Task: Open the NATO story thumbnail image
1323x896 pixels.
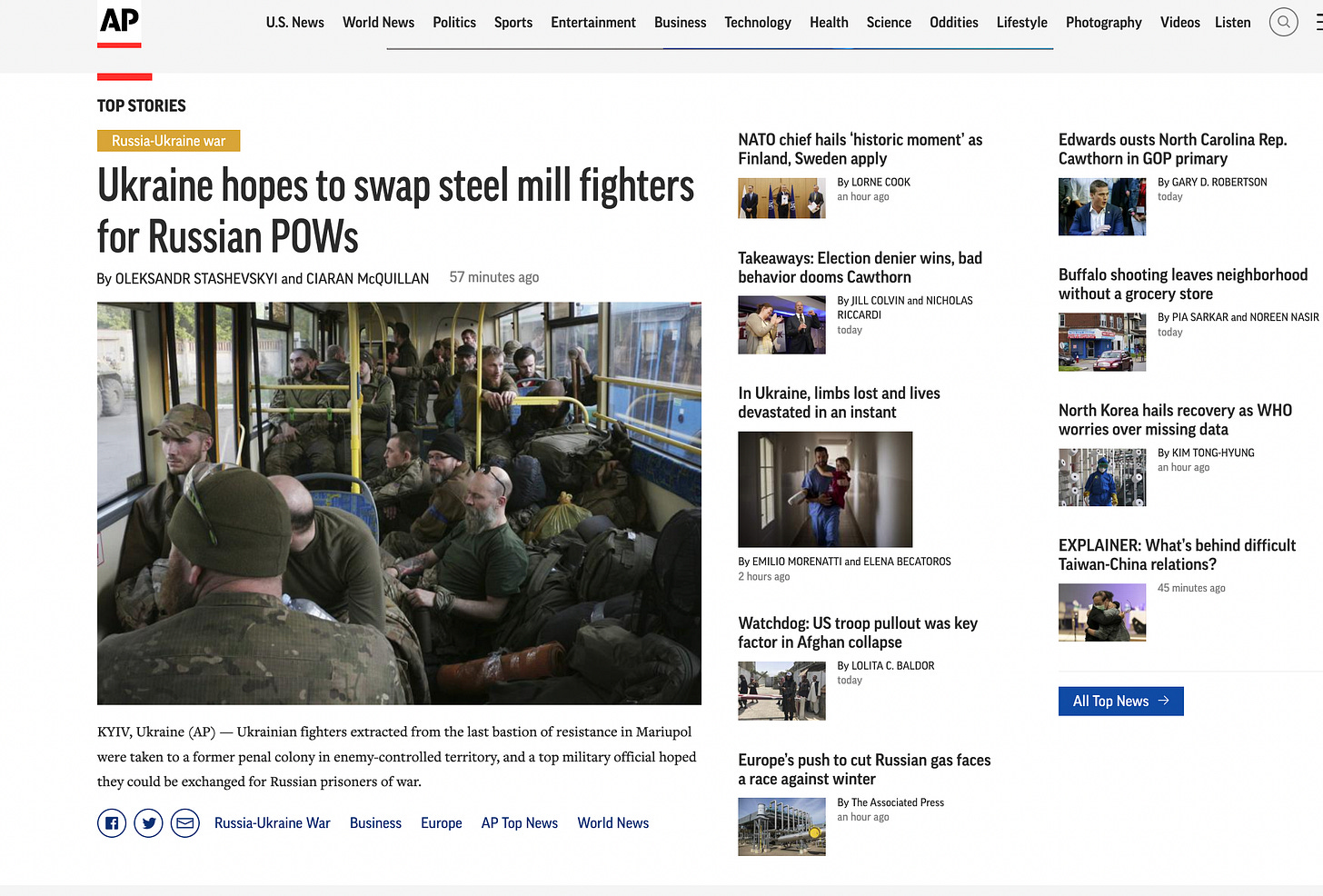Action: pyautogui.click(x=781, y=198)
